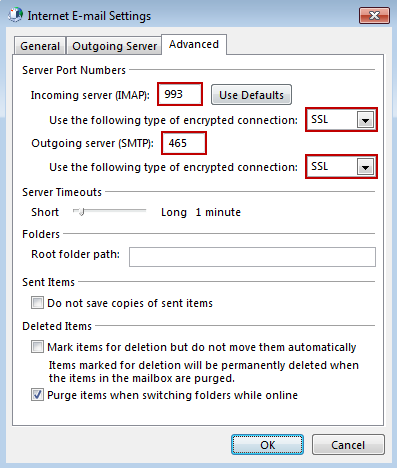Focus the Root folder path field

pos(252,257)
